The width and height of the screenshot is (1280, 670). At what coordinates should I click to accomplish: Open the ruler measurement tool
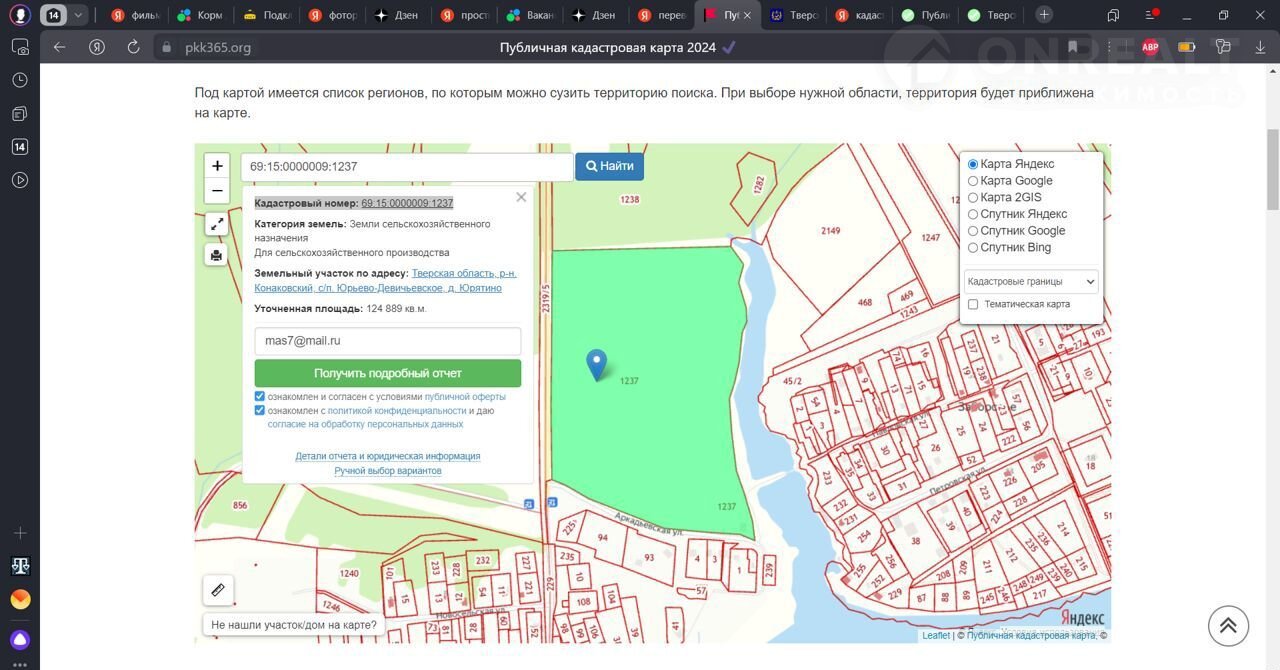[x=218, y=591]
